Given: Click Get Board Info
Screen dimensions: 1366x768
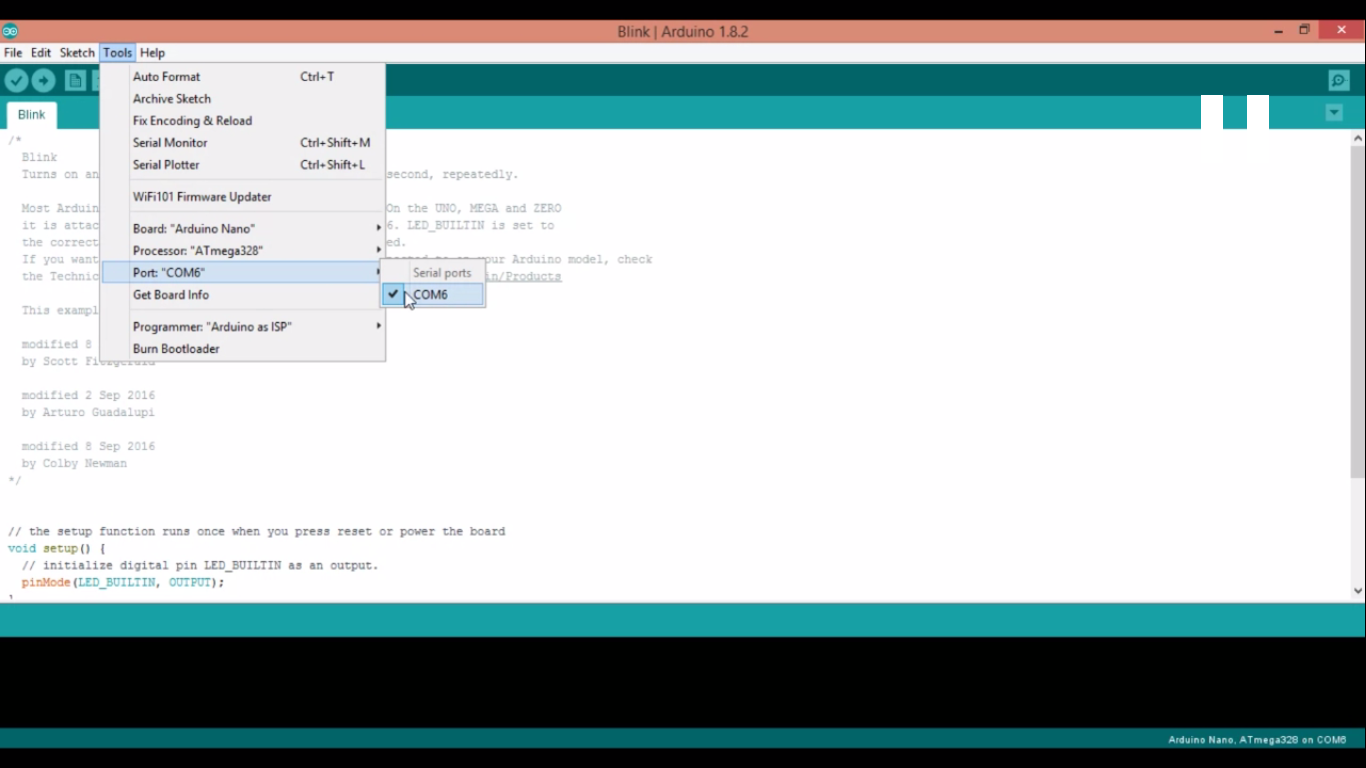Looking at the screenshot, I should tap(169, 294).
